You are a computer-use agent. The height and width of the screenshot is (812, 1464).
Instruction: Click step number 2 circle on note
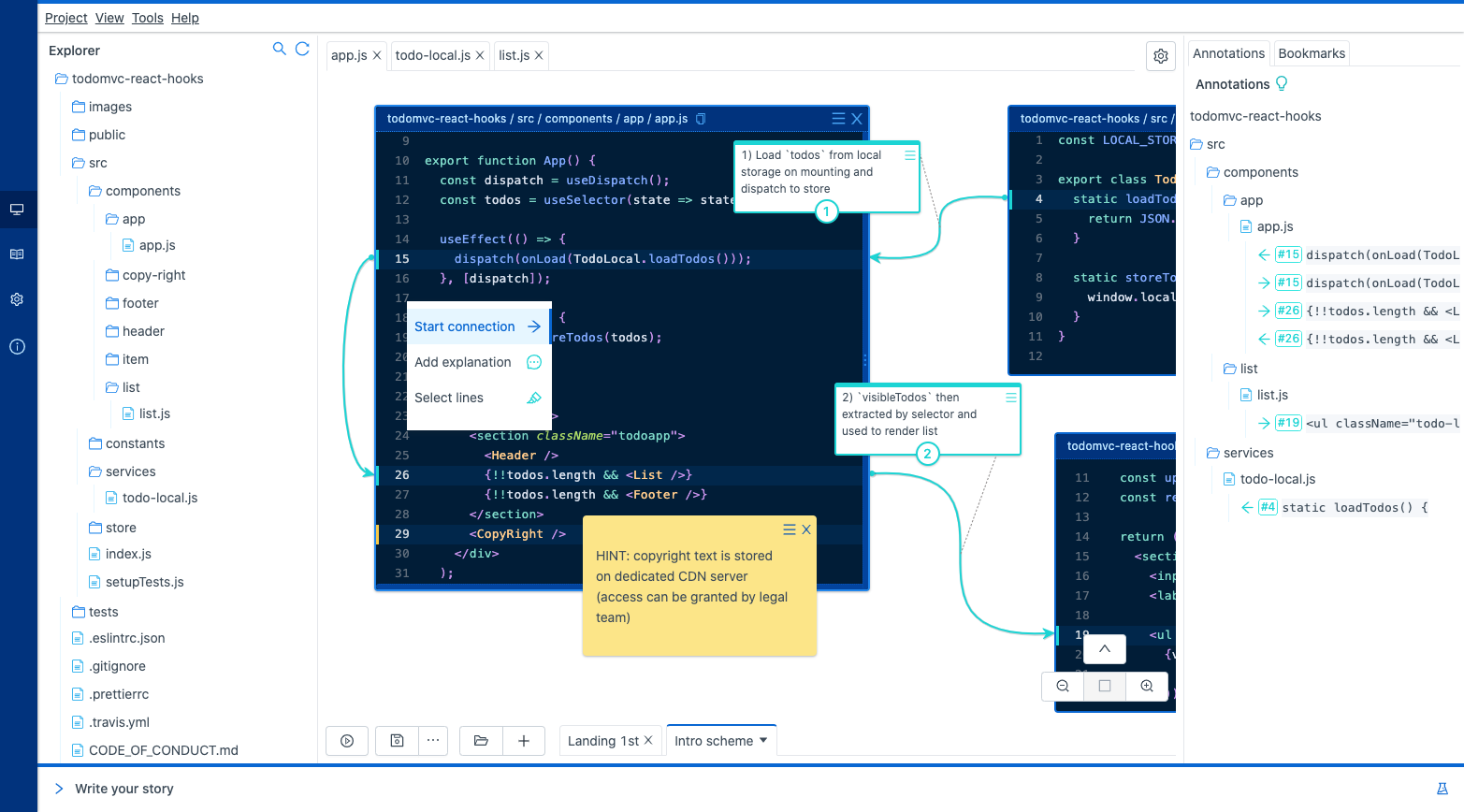click(x=927, y=454)
